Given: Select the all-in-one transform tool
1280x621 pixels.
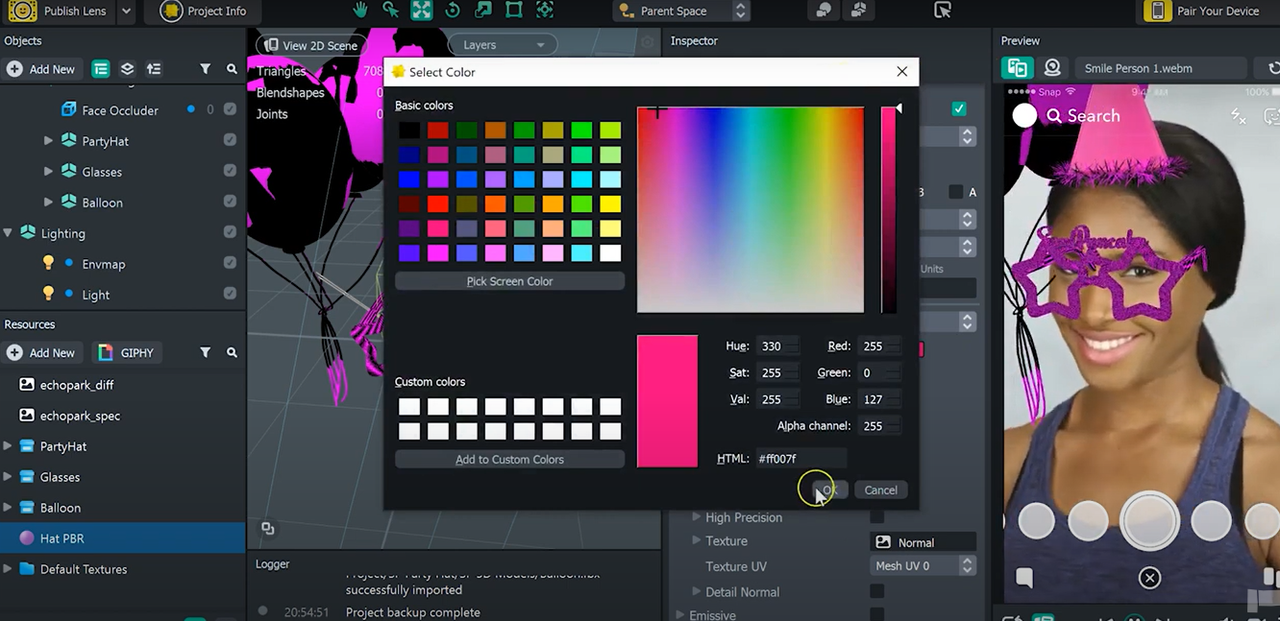Looking at the screenshot, I should (x=544, y=10).
